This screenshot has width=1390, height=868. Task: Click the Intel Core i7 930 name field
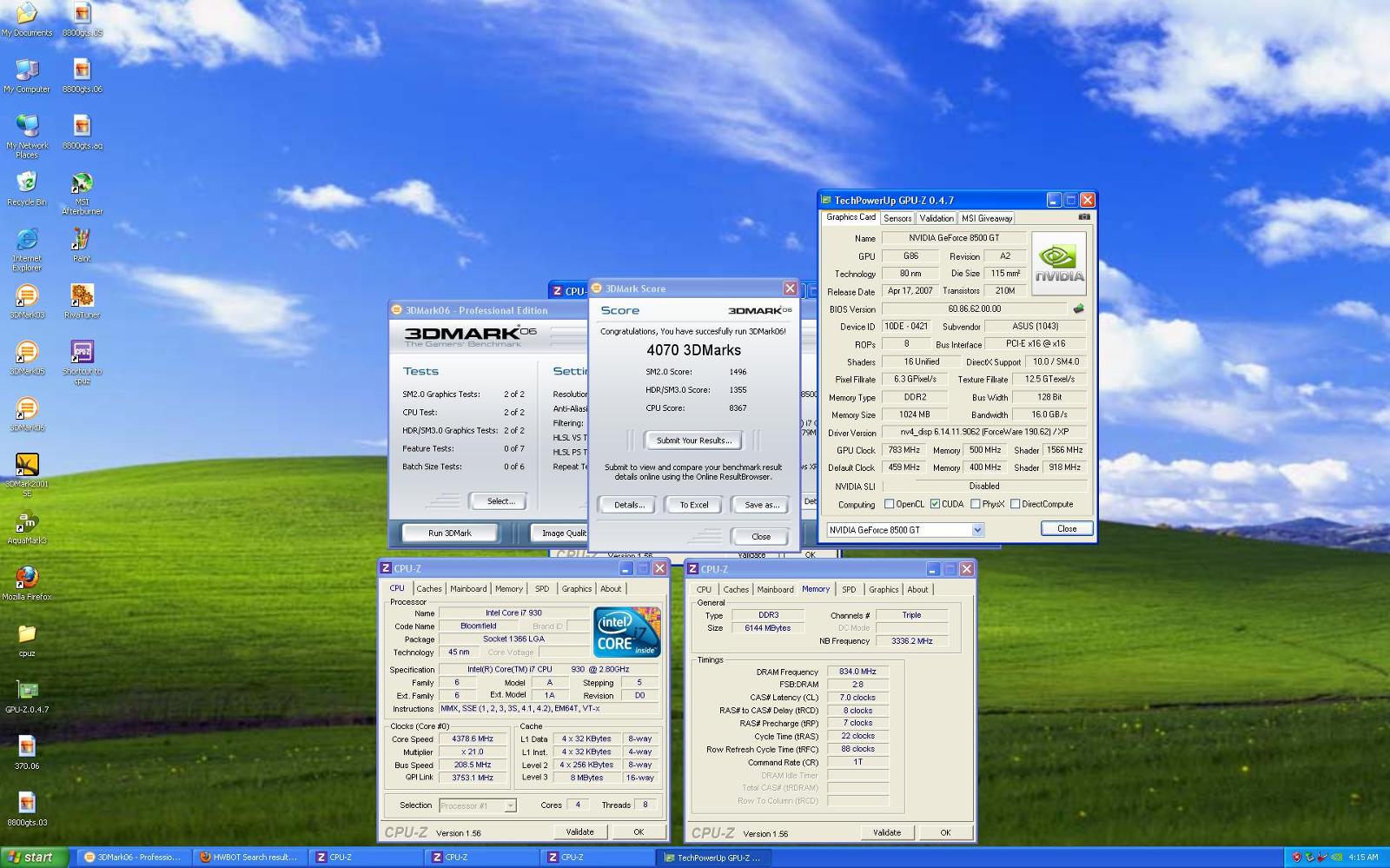[513, 613]
